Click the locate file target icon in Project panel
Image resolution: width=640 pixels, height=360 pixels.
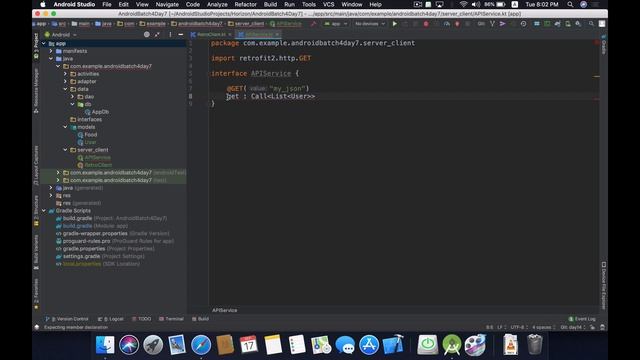coord(147,35)
